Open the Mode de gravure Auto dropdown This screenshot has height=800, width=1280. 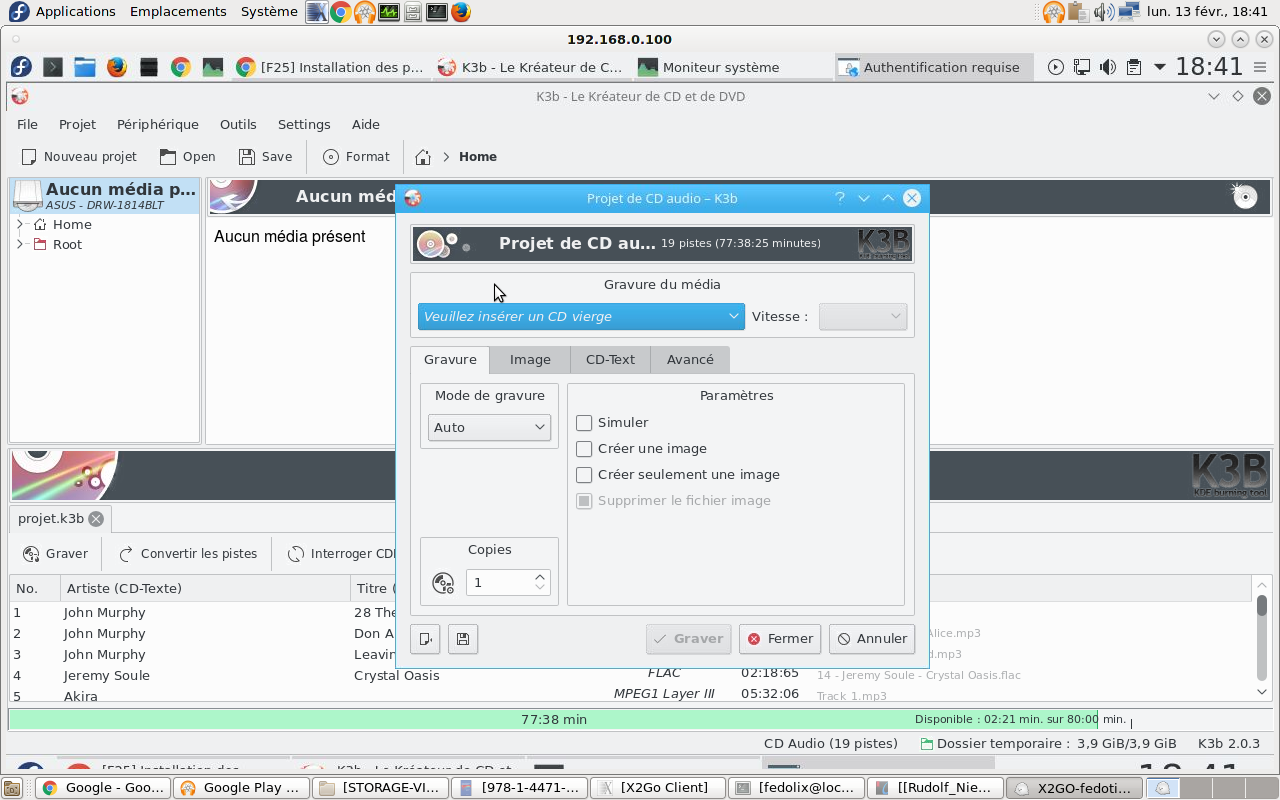click(489, 427)
